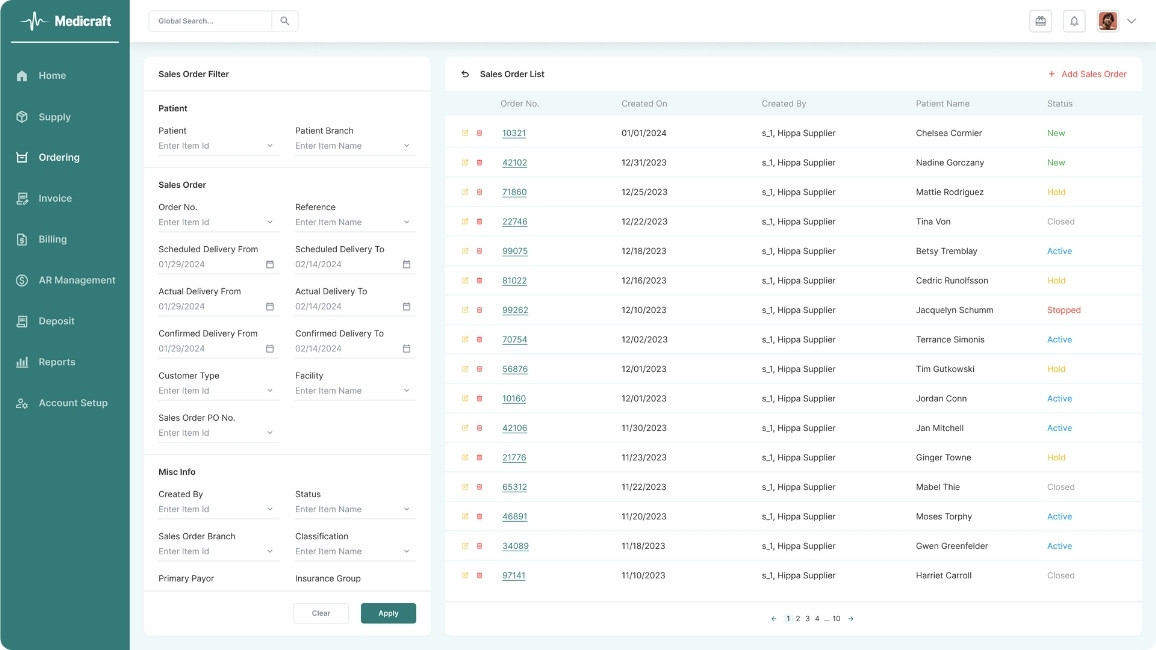Click the Clear filter button
Viewport: 1156px width, 650px height.
tap(321, 613)
